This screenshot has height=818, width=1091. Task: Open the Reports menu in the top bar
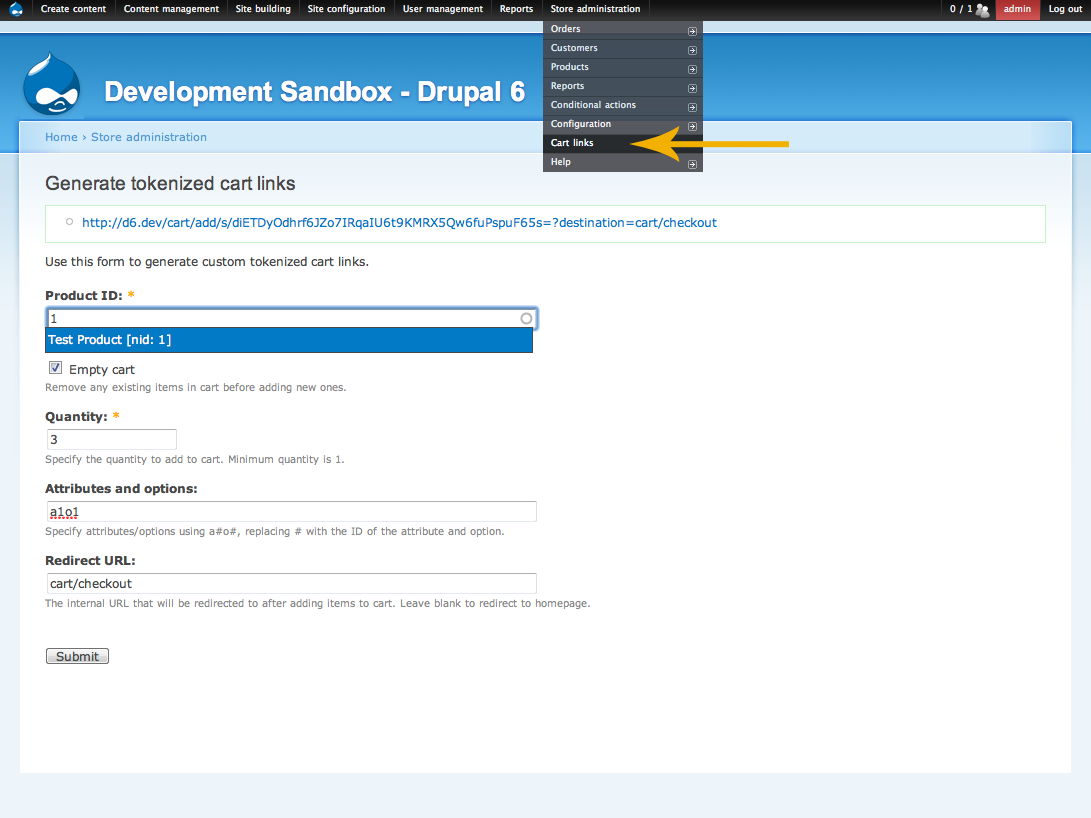point(516,9)
